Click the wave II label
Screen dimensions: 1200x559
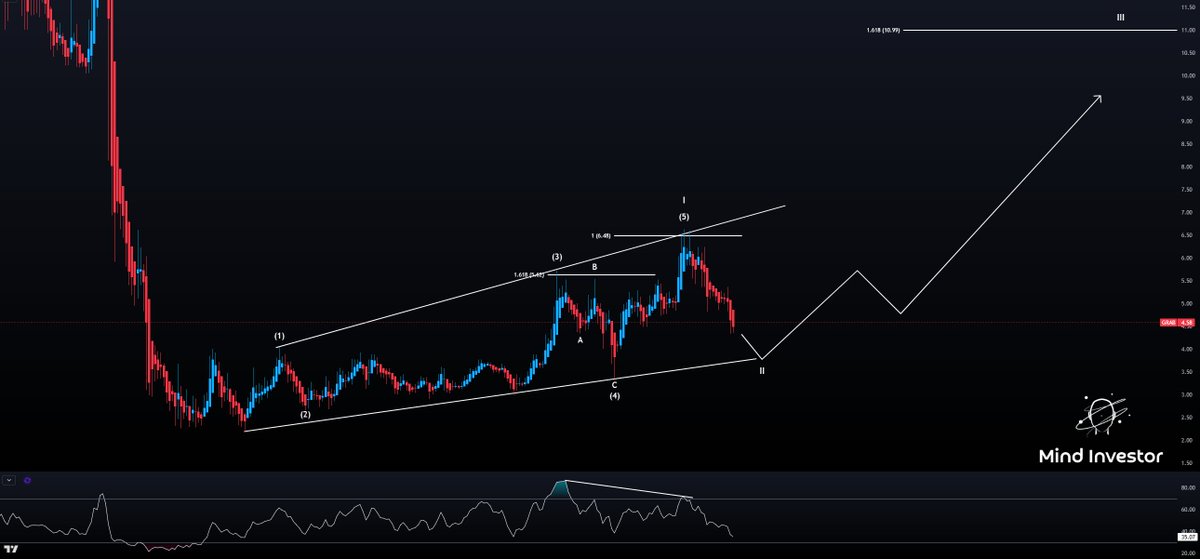click(x=762, y=370)
